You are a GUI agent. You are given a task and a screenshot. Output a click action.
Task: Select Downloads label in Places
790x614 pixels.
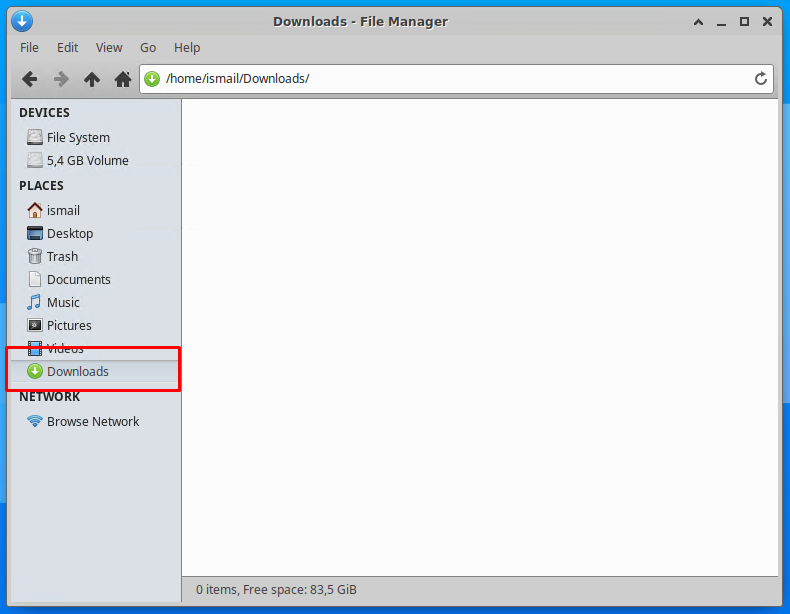coord(78,371)
